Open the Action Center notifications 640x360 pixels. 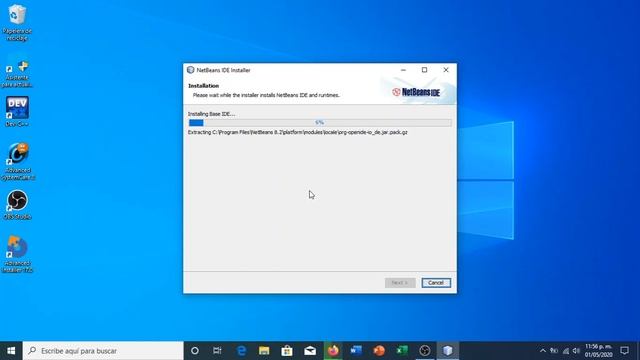[624, 351]
